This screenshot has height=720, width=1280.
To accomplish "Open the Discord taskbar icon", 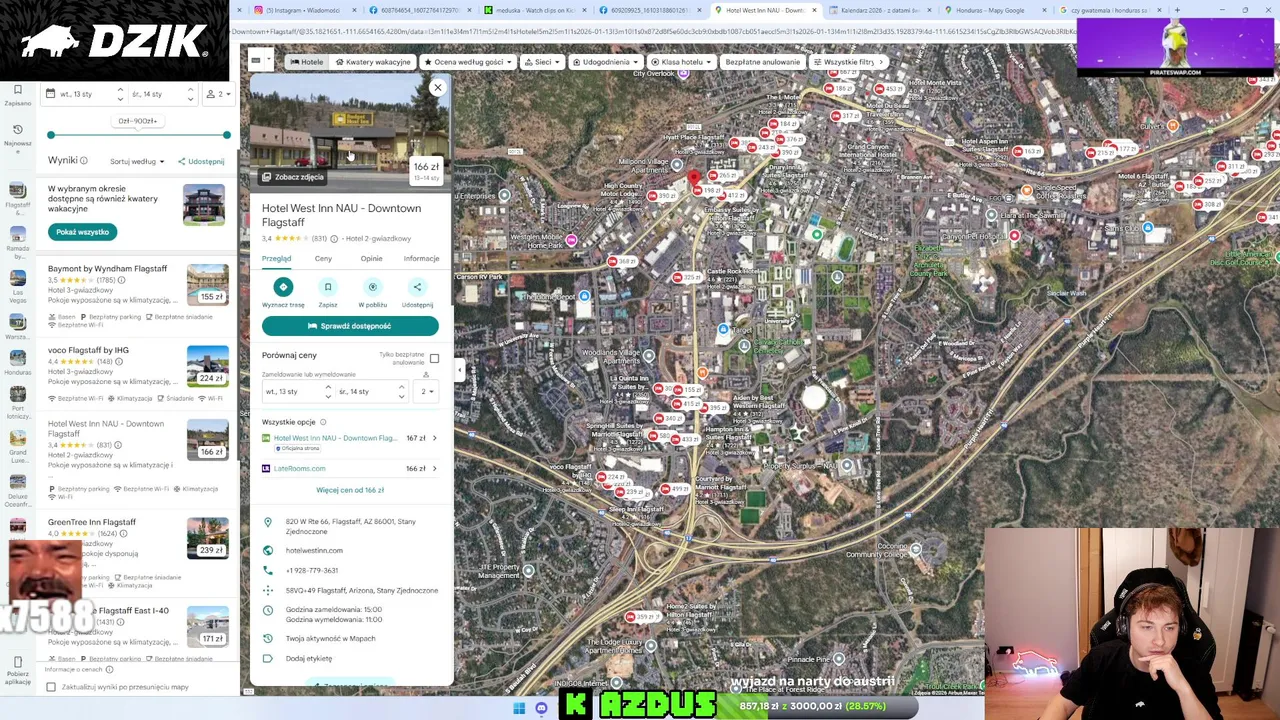I will [x=541, y=708].
